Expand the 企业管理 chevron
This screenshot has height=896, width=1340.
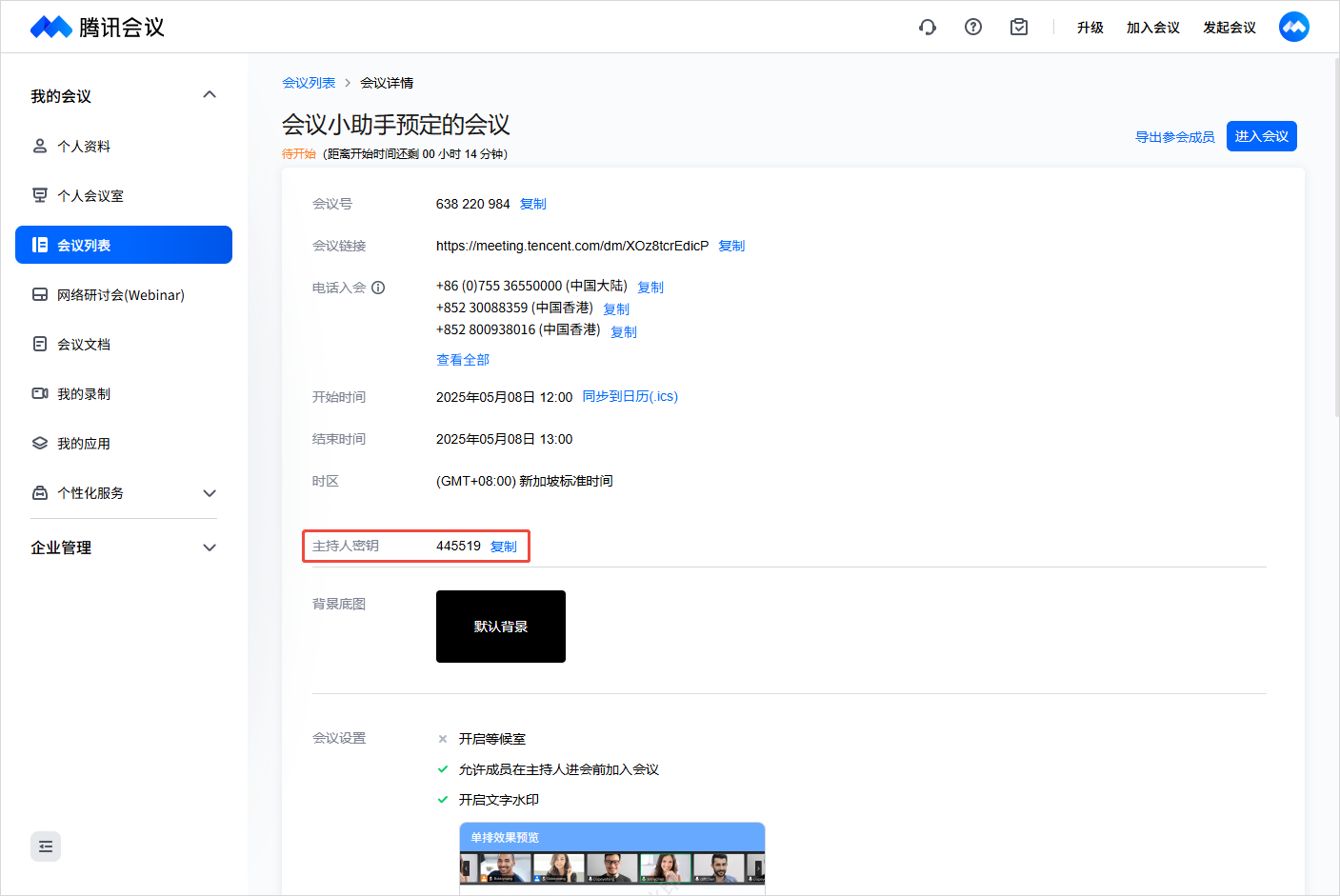pyautogui.click(x=210, y=547)
